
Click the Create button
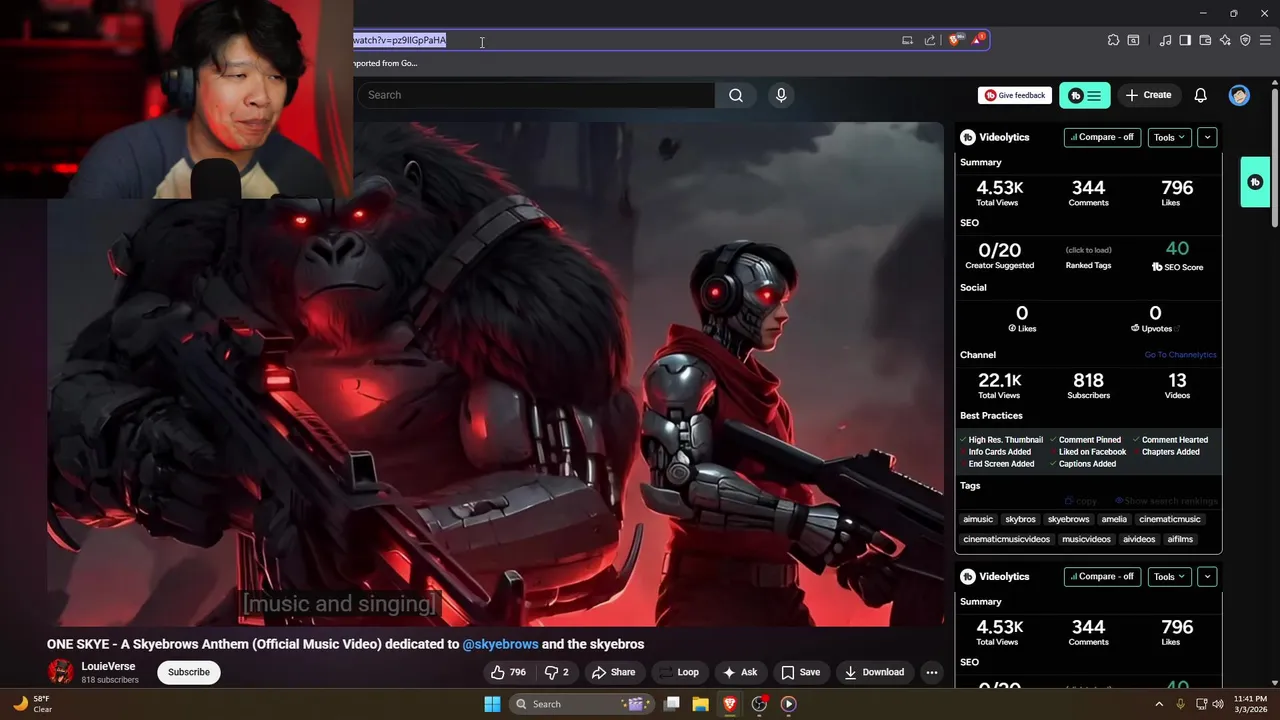[x=1147, y=95]
